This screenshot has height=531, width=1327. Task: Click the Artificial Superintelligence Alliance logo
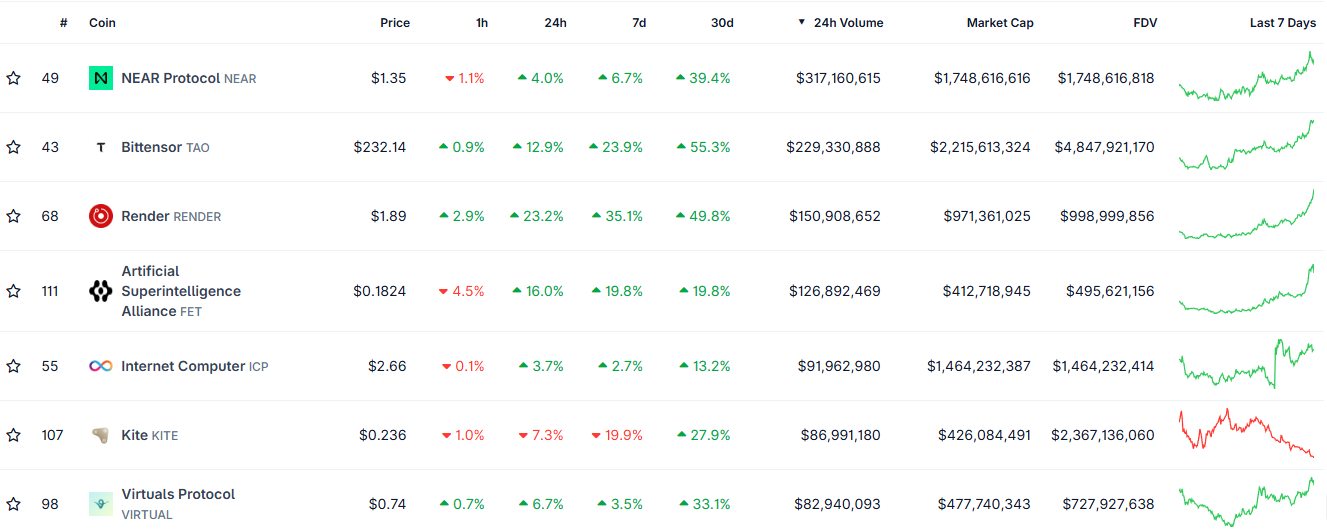coord(101,291)
